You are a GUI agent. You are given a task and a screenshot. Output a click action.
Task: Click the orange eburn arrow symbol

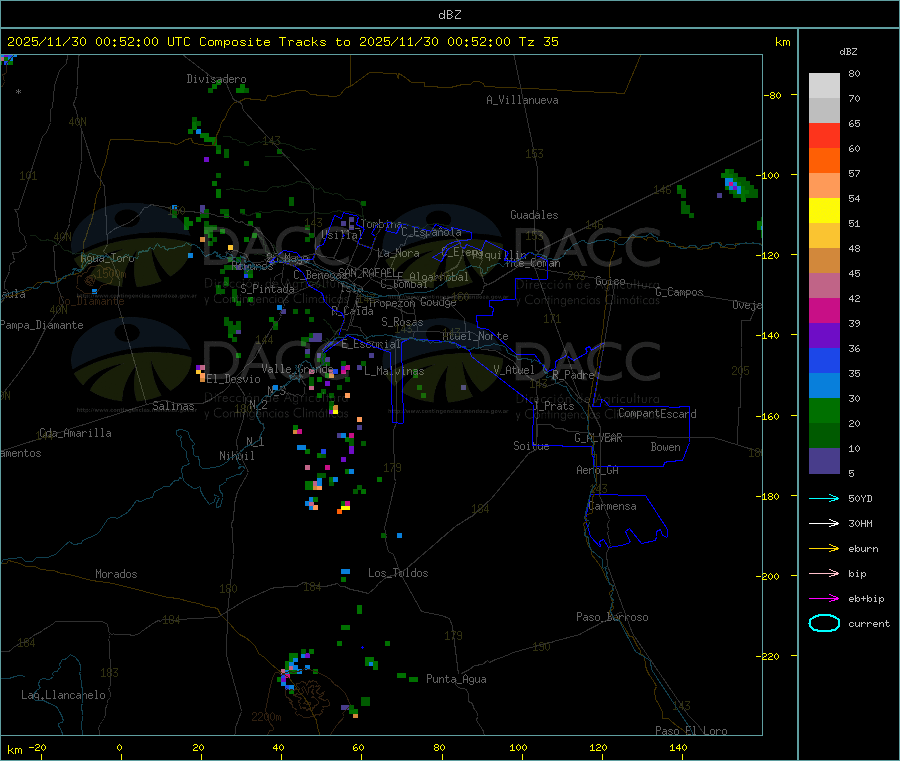[x=824, y=548]
